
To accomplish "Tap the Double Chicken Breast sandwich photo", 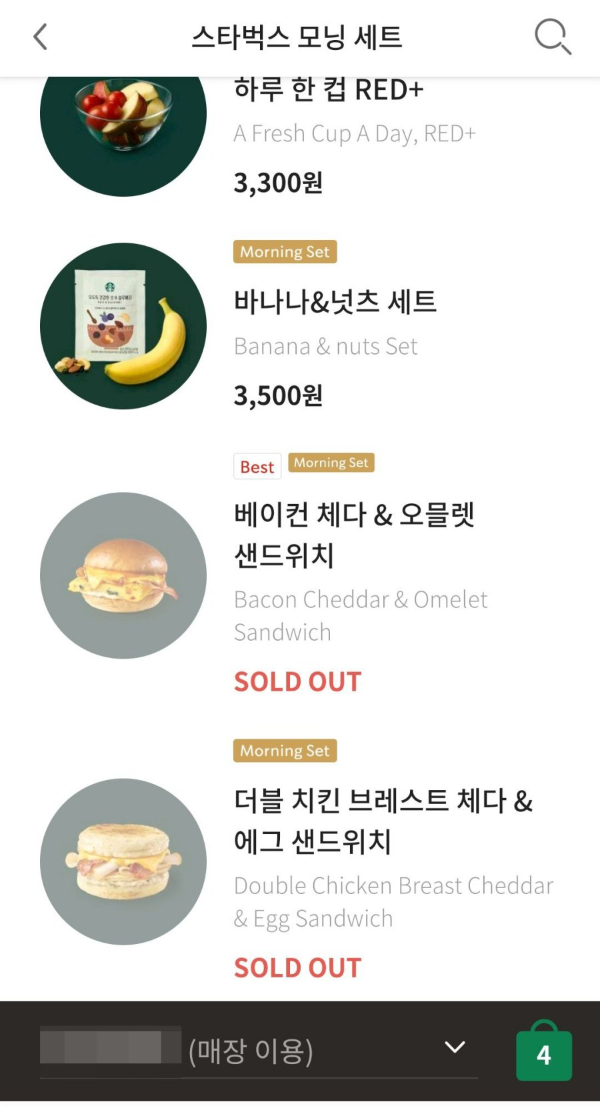I will 122,861.
